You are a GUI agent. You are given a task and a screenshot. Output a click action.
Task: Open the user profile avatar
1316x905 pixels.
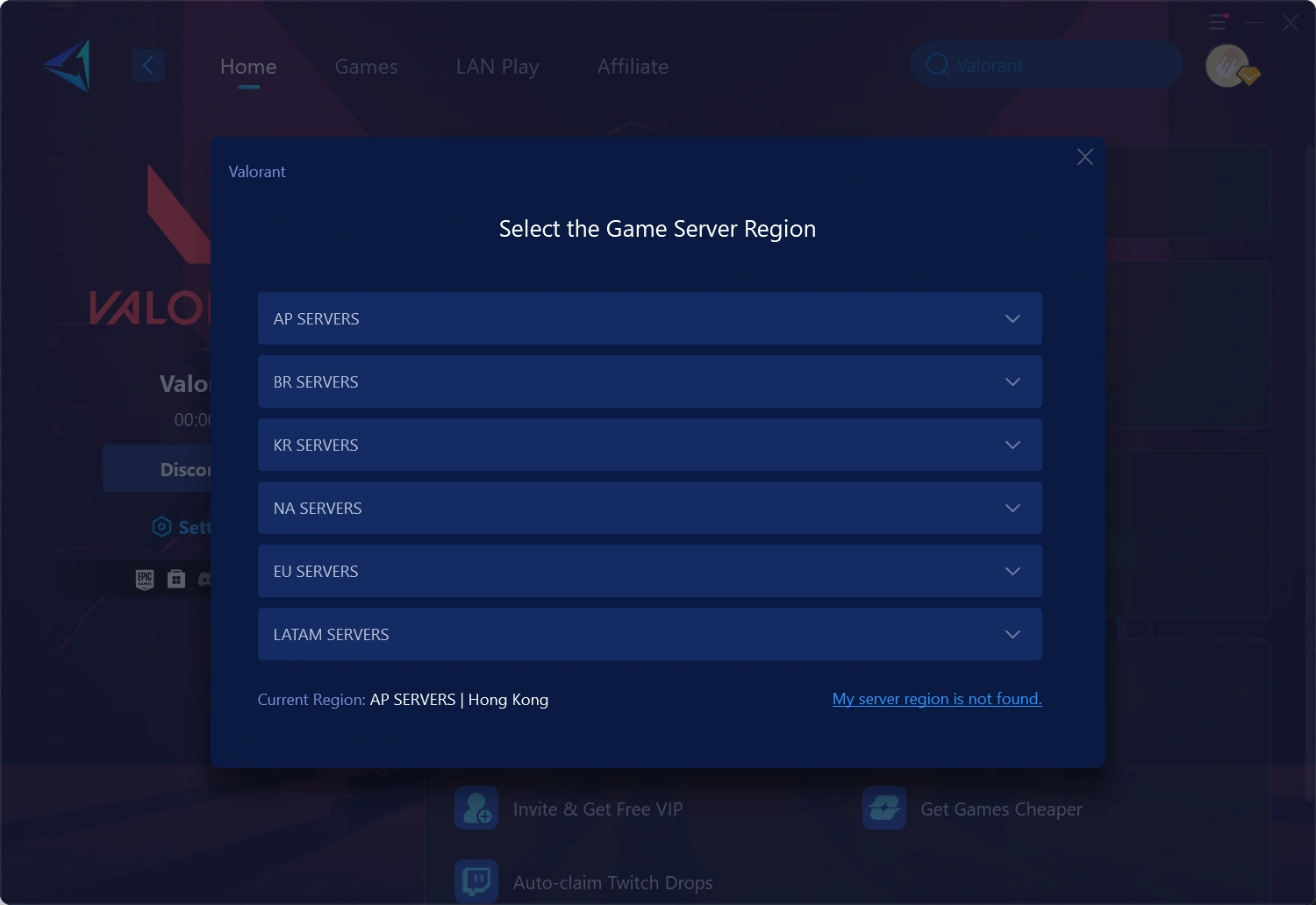click(1228, 66)
